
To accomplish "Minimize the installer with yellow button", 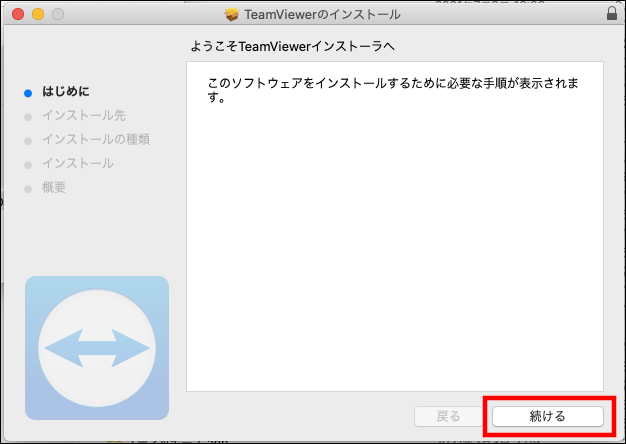I will point(38,14).
